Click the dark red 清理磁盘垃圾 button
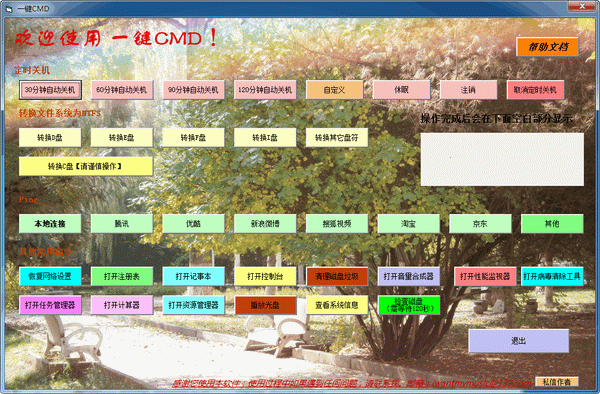 pos(337,276)
